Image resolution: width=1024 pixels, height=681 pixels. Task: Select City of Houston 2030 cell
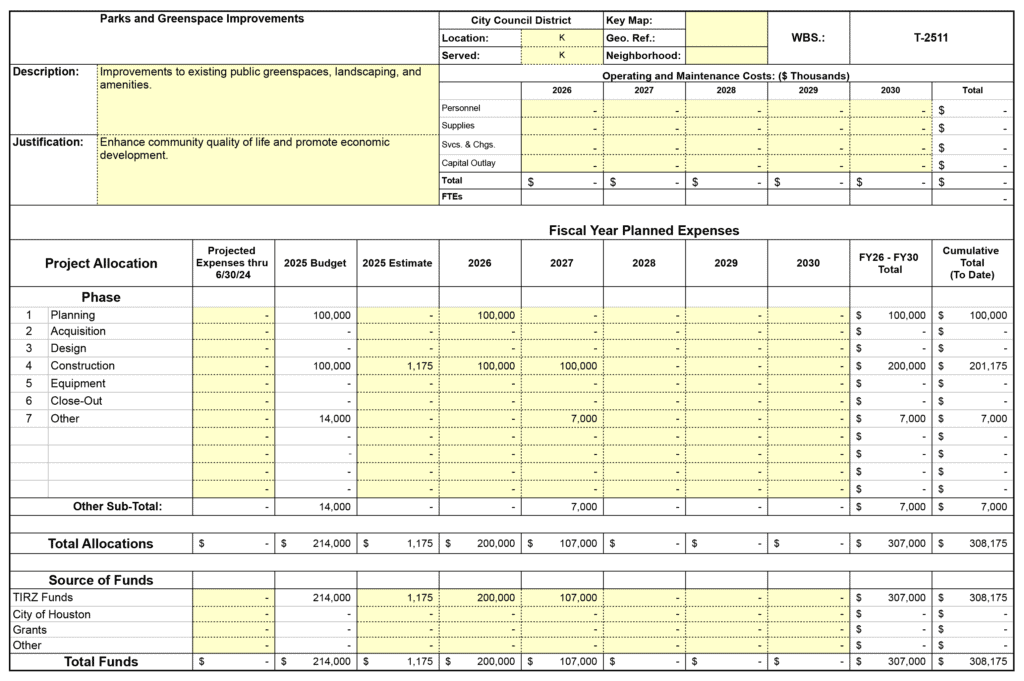[808, 614]
